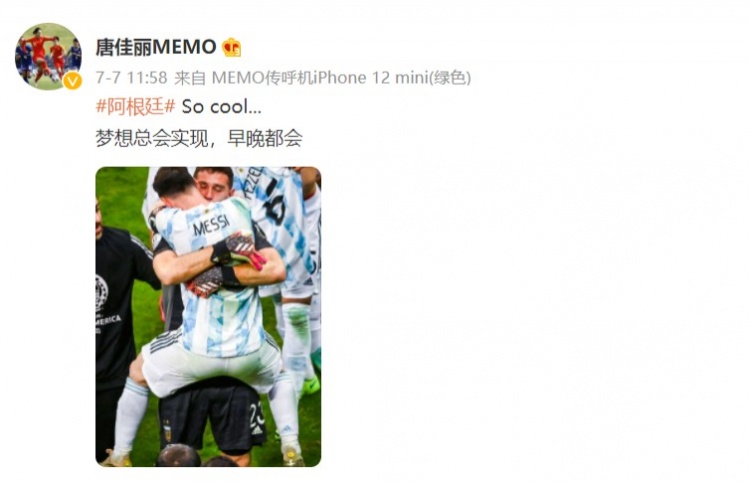The width and height of the screenshot is (750, 484).
Task: Click the crown membership icon beside username
Action: (x=232, y=47)
